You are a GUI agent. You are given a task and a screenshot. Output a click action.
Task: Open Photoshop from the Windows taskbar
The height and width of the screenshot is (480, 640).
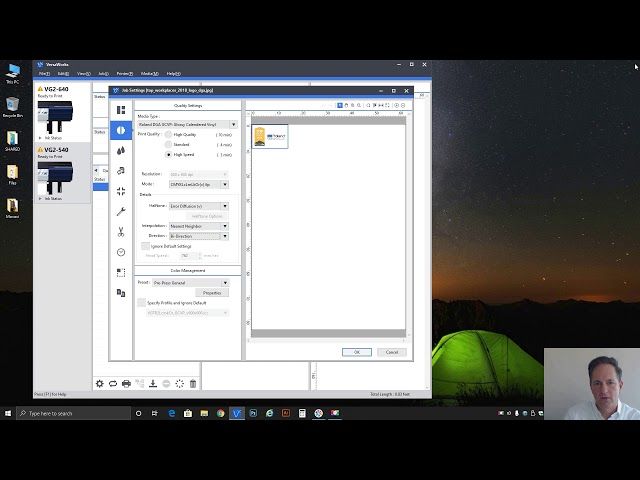pos(253,413)
